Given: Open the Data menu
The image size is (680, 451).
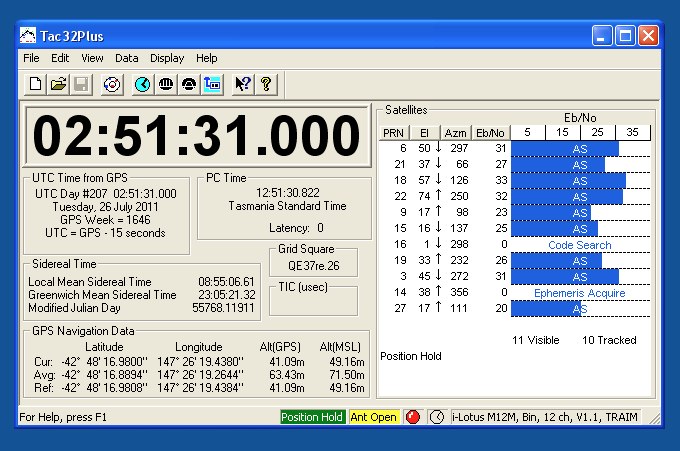Looking at the screenshot, I should (126, 58).
